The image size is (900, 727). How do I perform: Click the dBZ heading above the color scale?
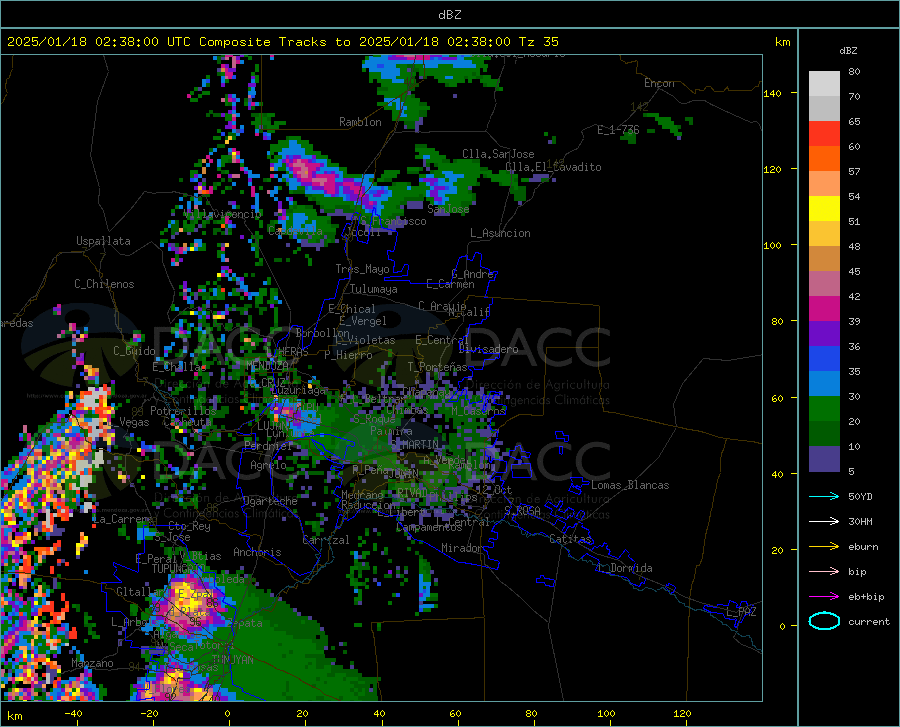tap(848, 50)
